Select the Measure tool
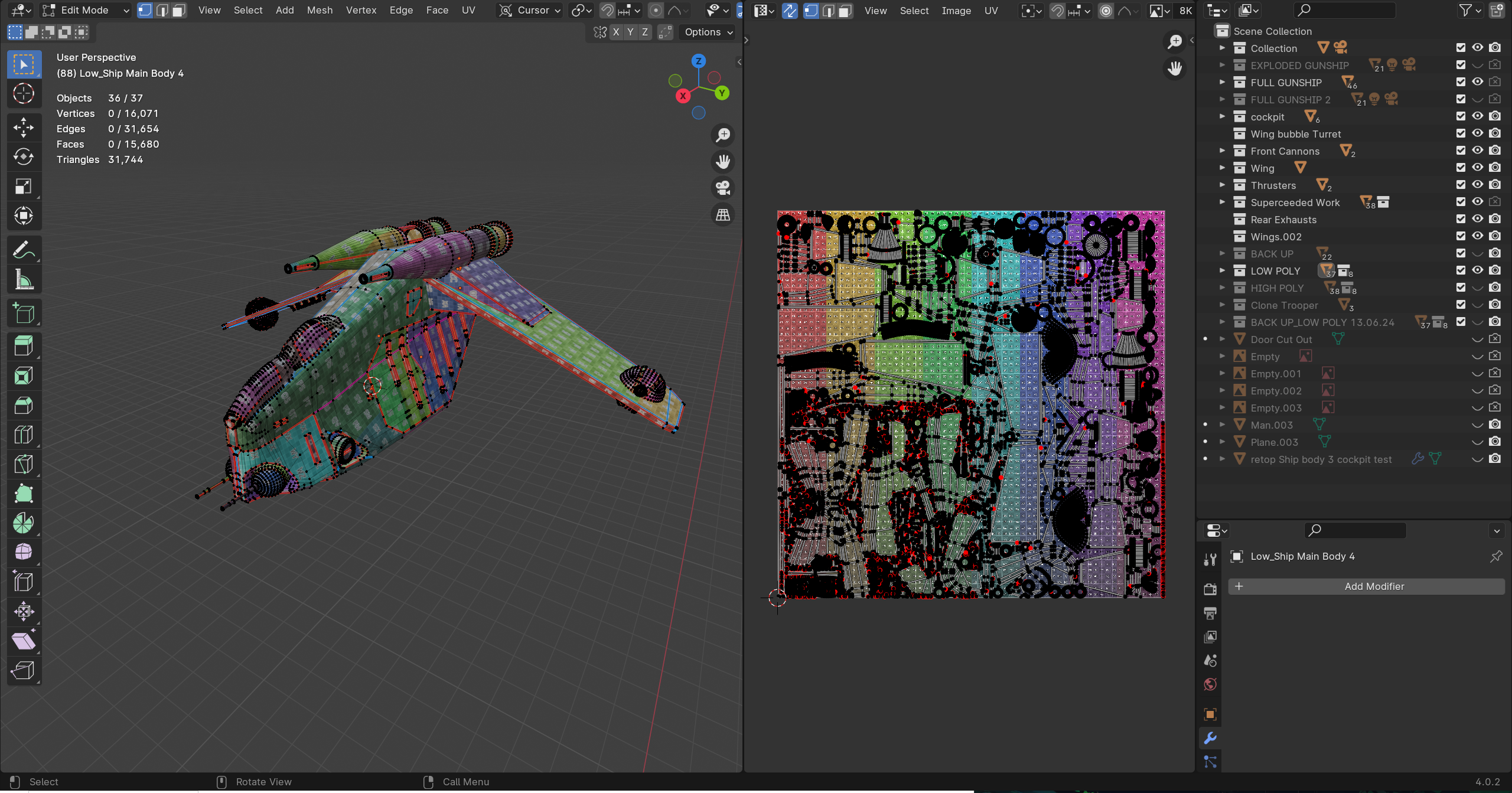Image resolution: width=1512 pixels, height=793 pixels. [24, 279]
